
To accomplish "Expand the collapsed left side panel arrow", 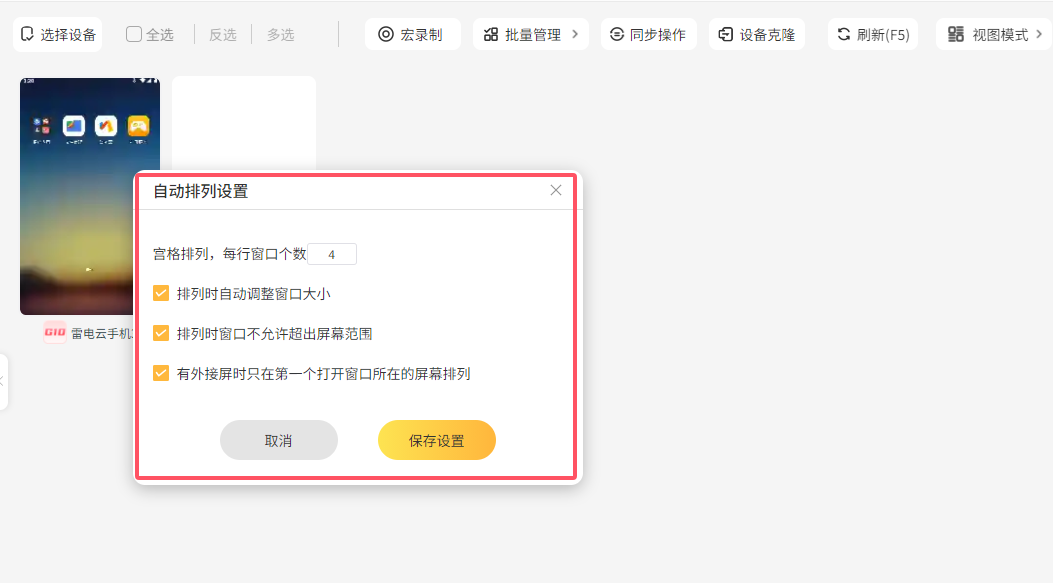I will tap(3, 381).
